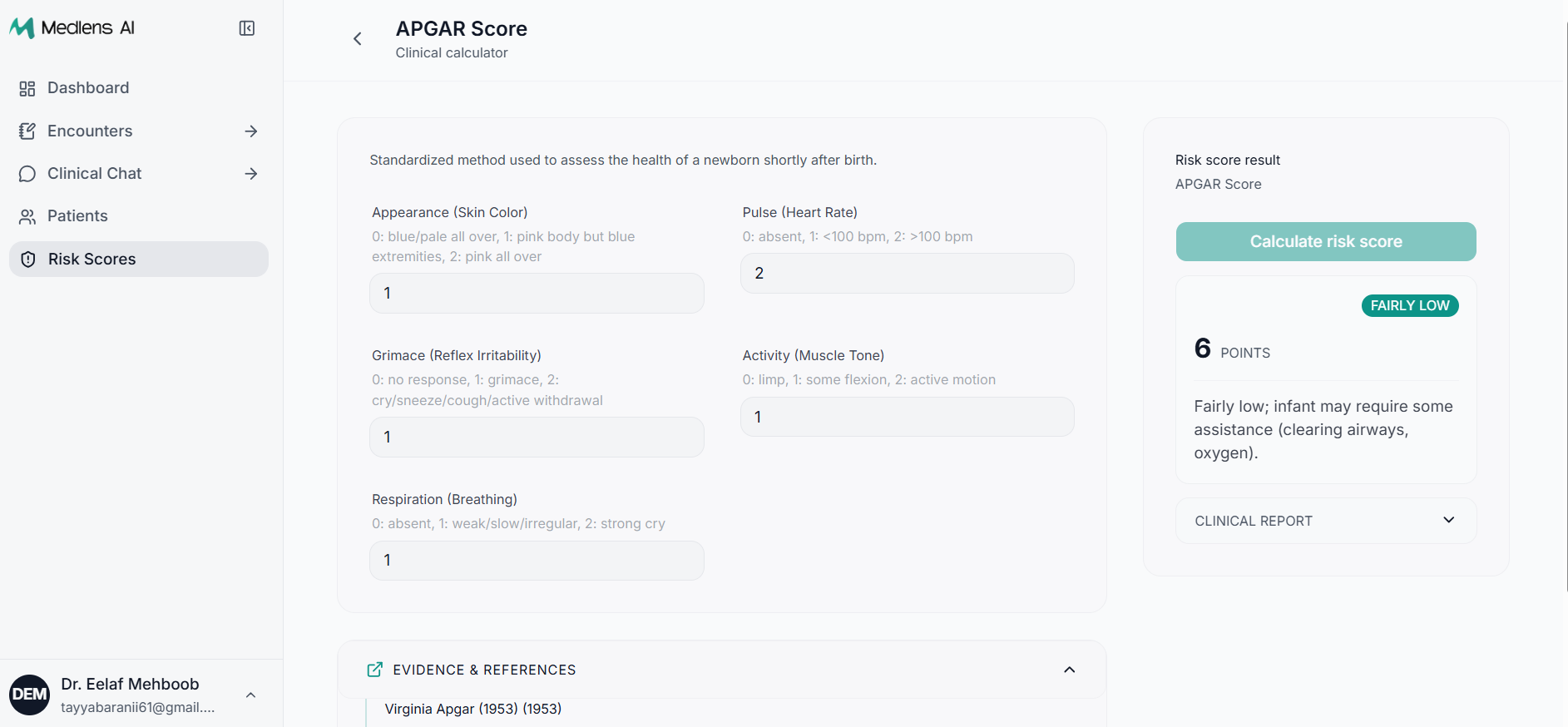Viewport: 1568px width, 727px height.
Task: Click the Patients people icon
Action: (x=27, y=216)
